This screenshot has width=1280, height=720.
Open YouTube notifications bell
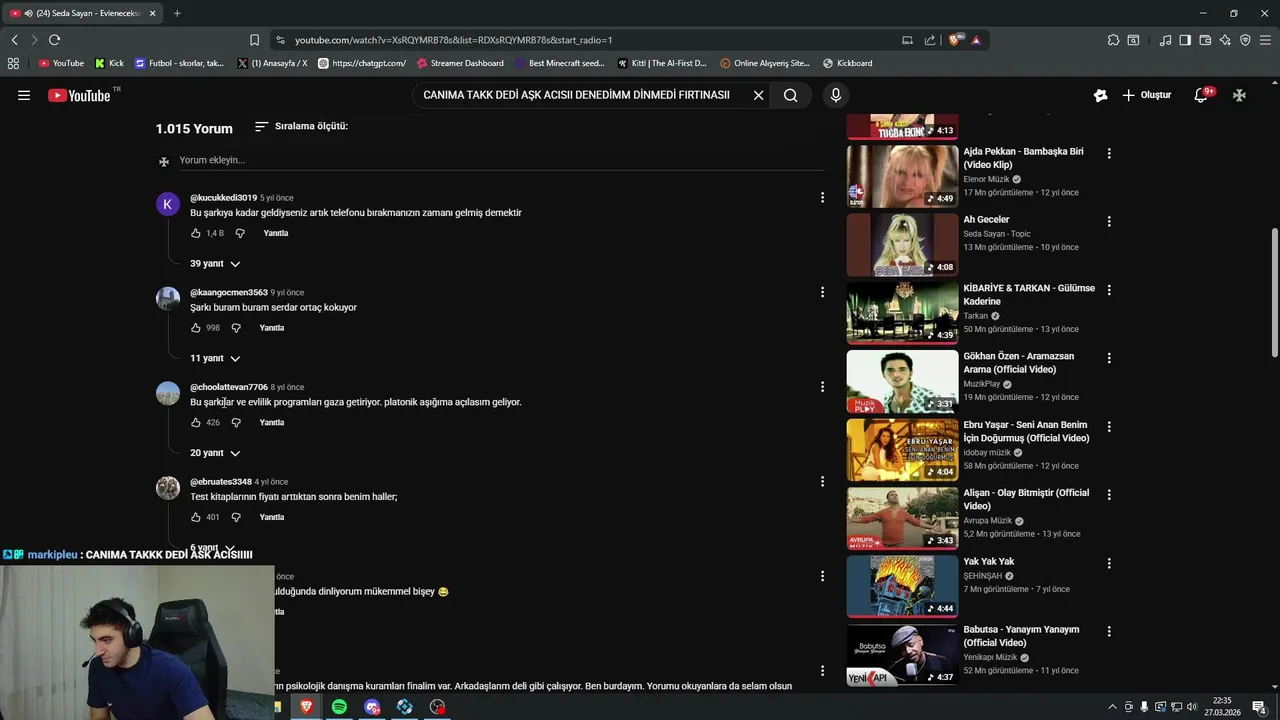click(1202, 95)
